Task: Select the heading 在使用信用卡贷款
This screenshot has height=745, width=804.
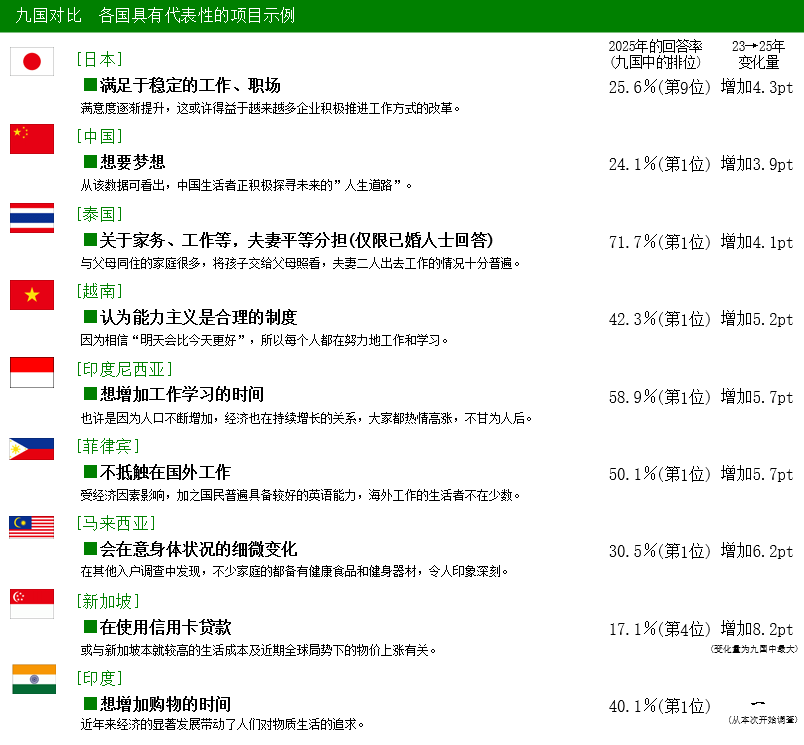Action: [x=165, y=627]
